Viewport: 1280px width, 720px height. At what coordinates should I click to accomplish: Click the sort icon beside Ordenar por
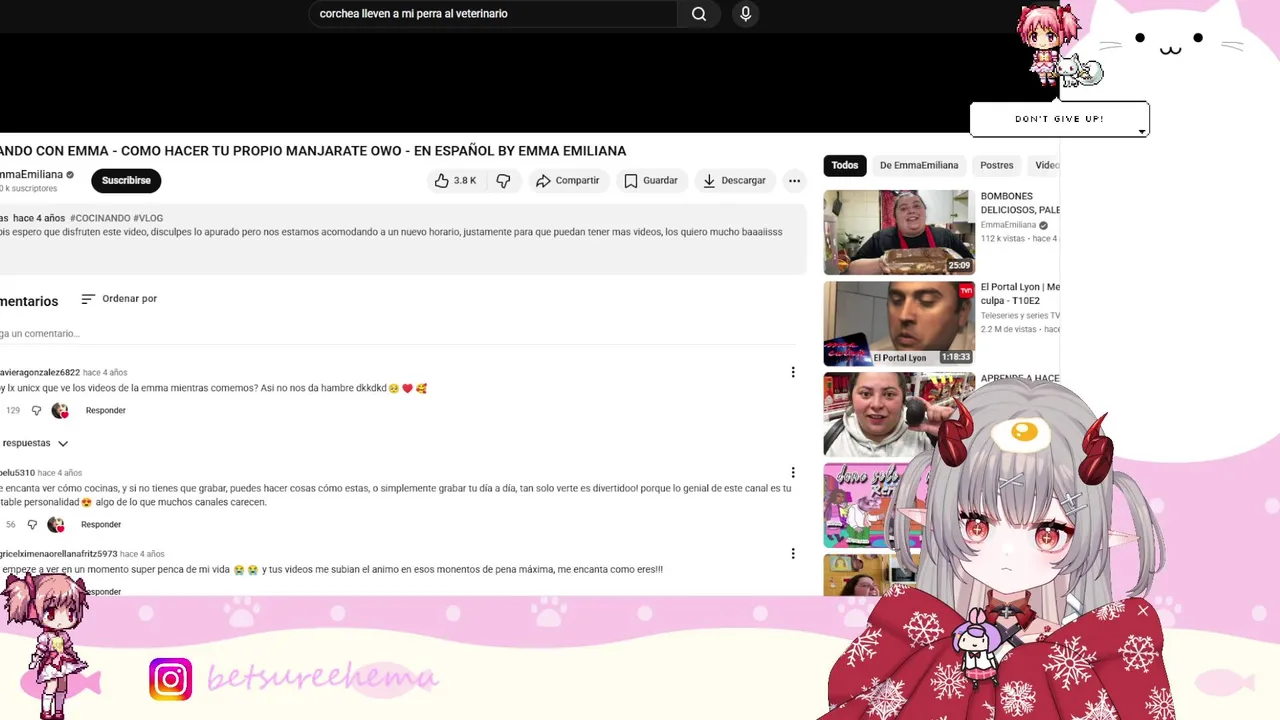click(88, 299)
